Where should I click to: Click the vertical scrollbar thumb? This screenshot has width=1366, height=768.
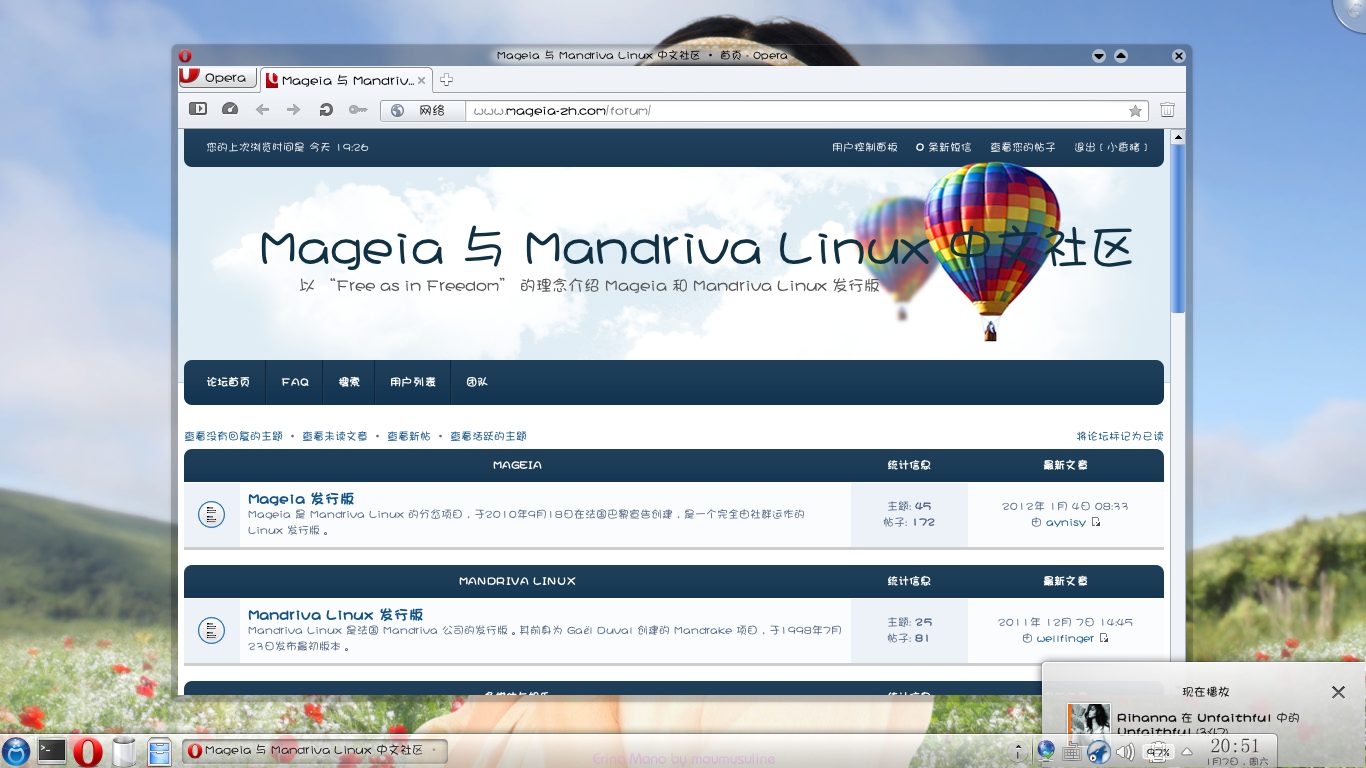[1178, 229]
